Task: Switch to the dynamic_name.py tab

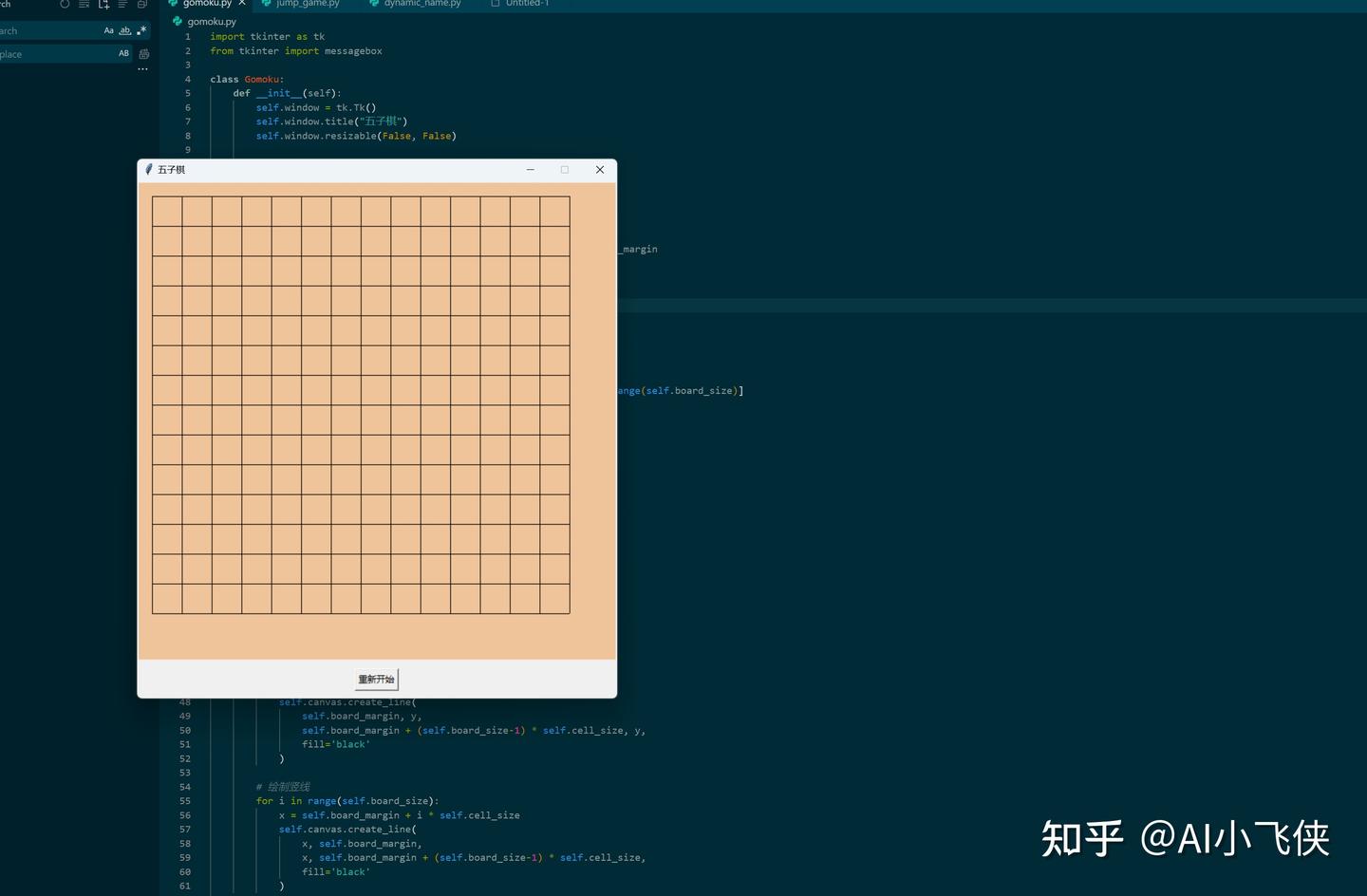Action: pyautogui.click(x=422, y=4)
